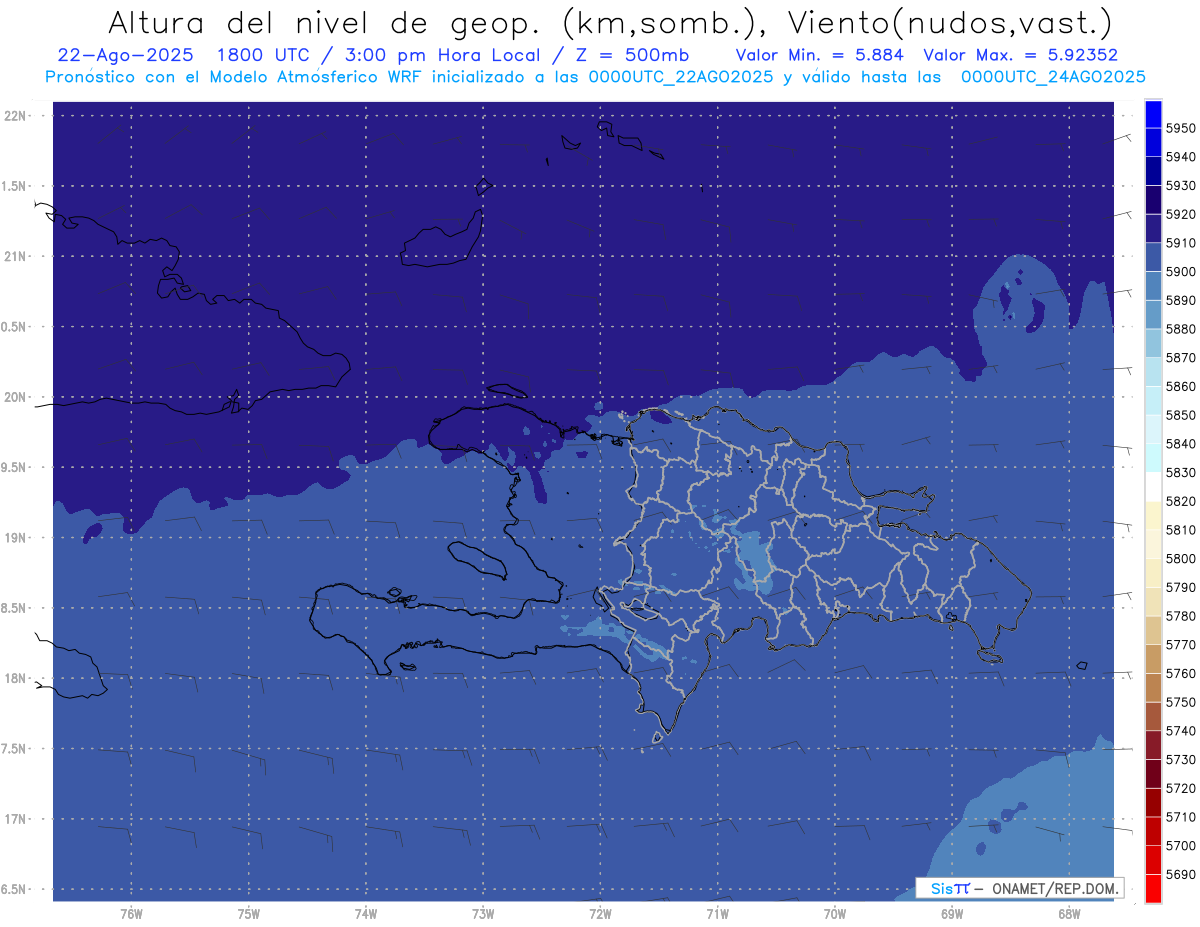Click the legend value '5730'
The image size is (1200, 927).
click(x=1181, y=760)
